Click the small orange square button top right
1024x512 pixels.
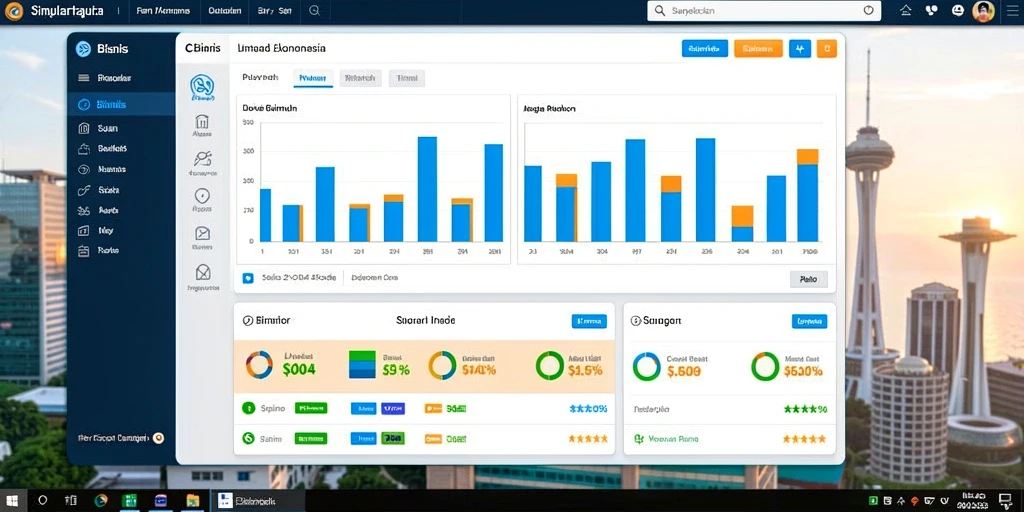(x=826, y=48)
